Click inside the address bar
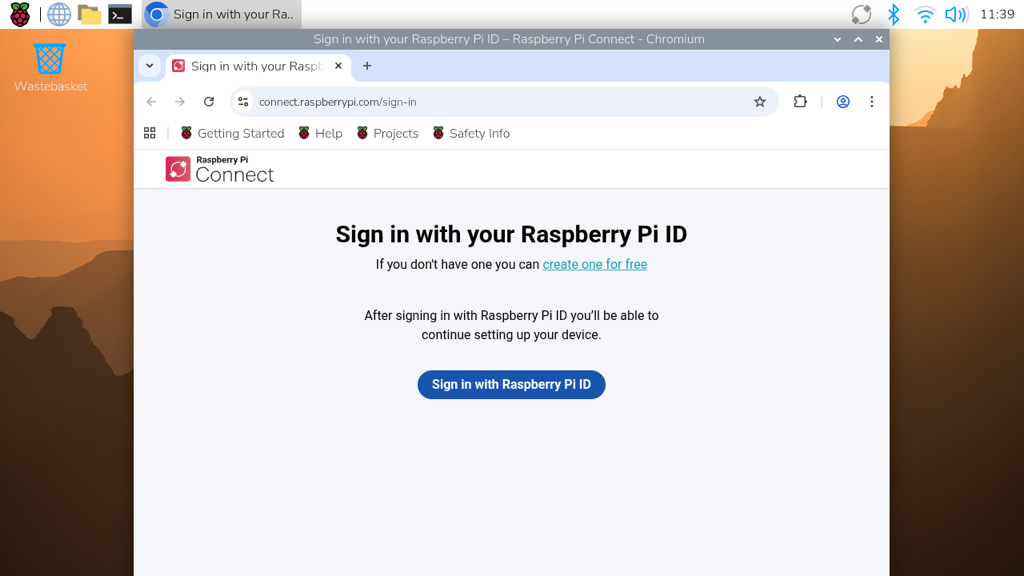Screen dimensions: 1024x576 400,101
